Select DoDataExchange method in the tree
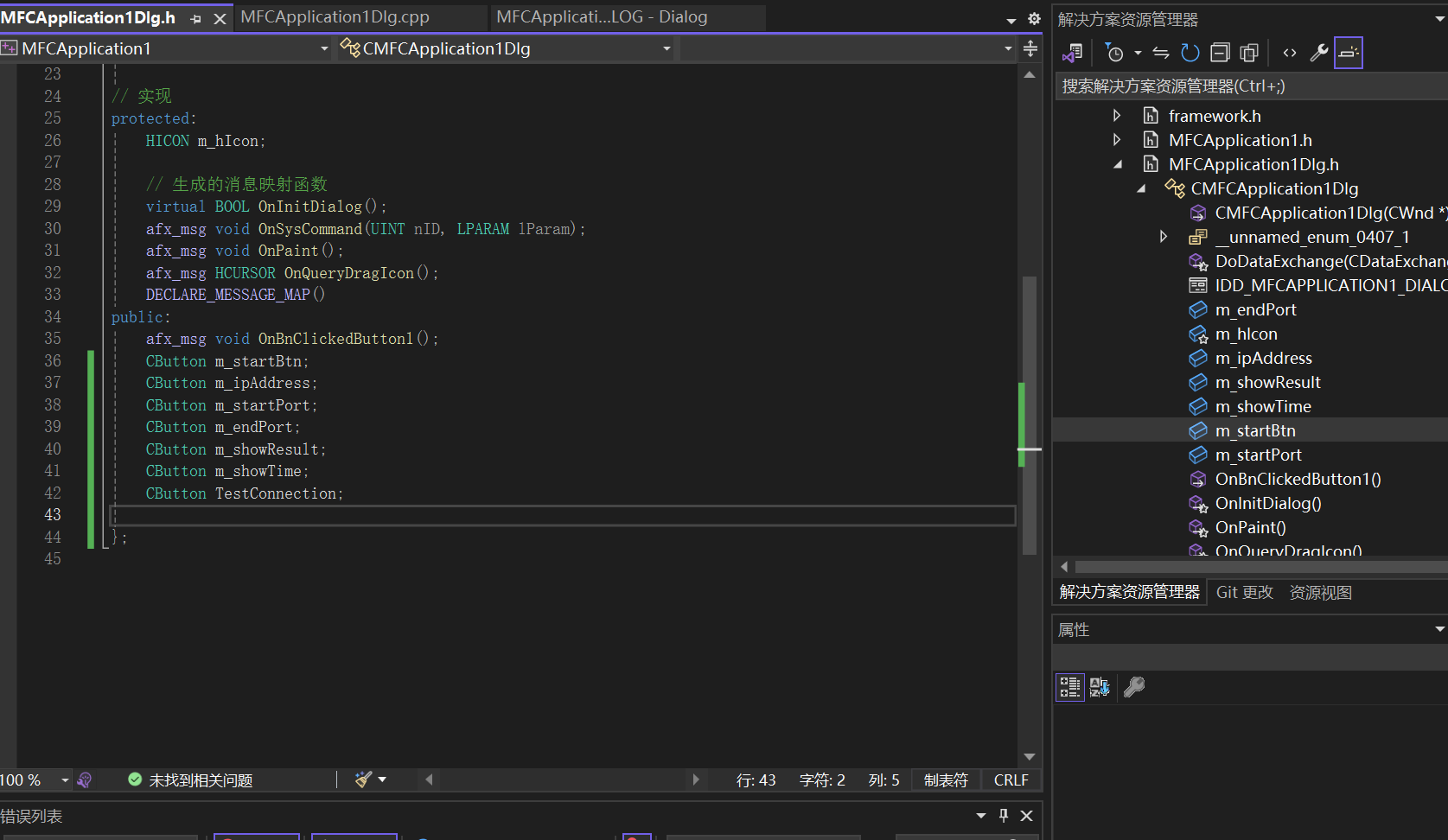This screenshot has height=840, width=1448. click(x=1331, y=261)
